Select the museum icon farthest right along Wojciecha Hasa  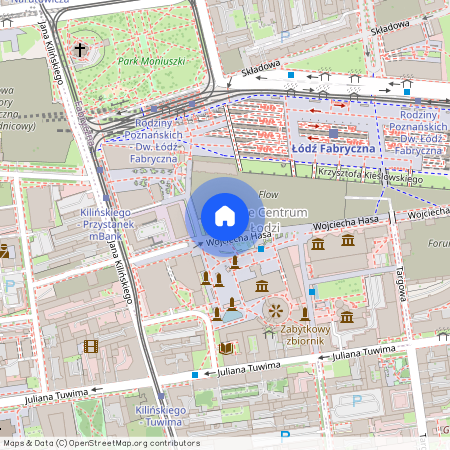[348, 240]
